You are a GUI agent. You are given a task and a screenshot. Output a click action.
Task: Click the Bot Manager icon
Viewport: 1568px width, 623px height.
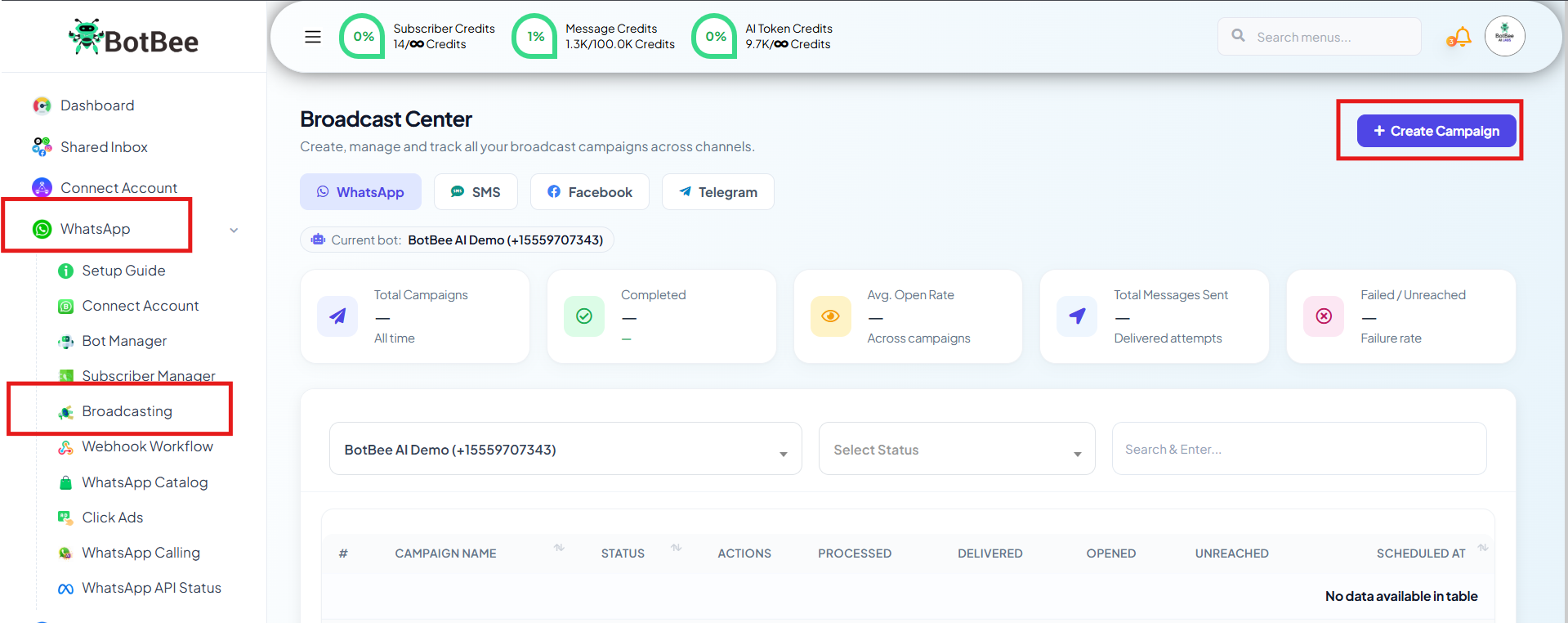[x=66, y=342]
